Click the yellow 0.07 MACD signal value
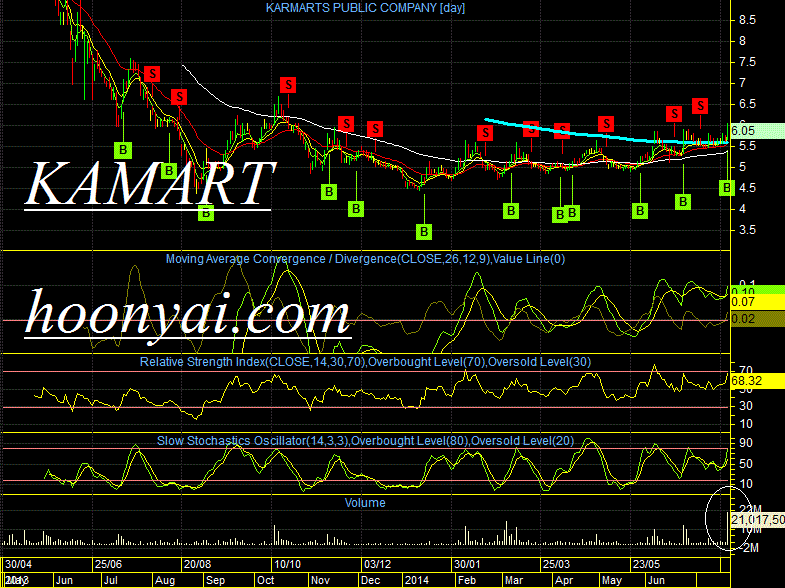The width and height of the screenshot is (785, 588). 757,302
